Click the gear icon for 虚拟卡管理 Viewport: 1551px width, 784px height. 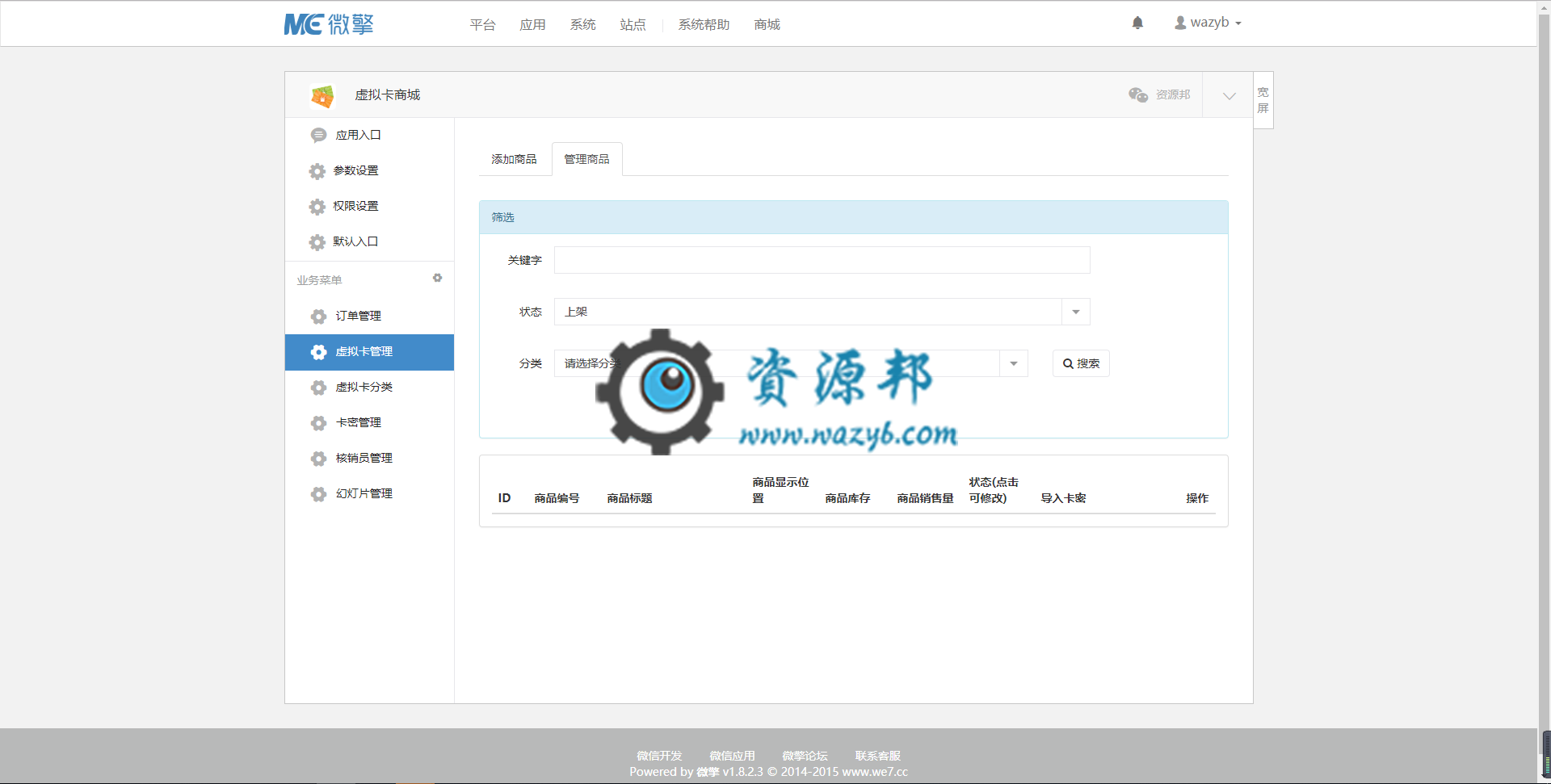[x=318, y=352]
